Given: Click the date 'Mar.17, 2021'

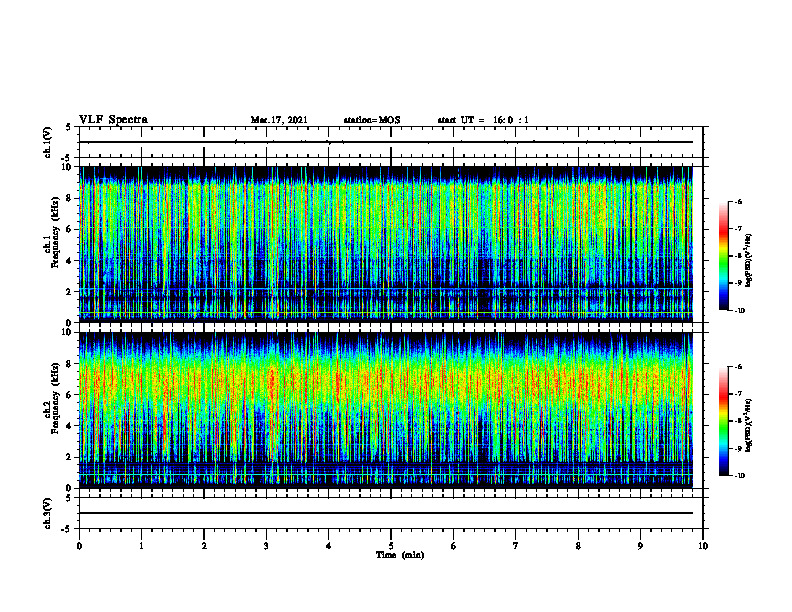Looking at the screenshot, I should tap(279, 120).
